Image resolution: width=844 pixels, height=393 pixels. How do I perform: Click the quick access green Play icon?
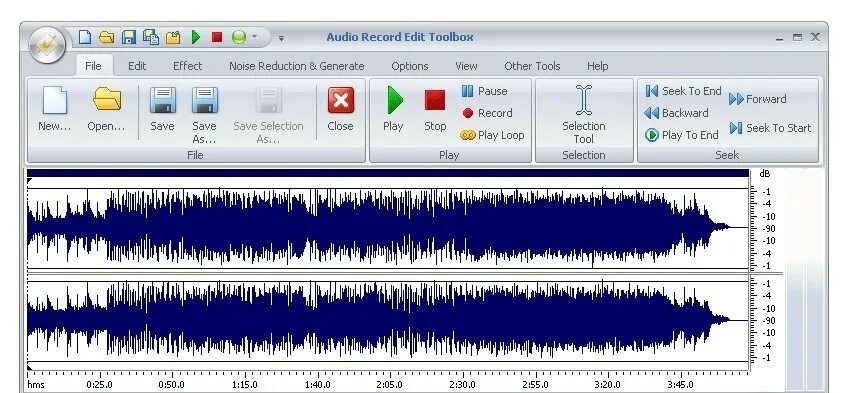(196, 37)
